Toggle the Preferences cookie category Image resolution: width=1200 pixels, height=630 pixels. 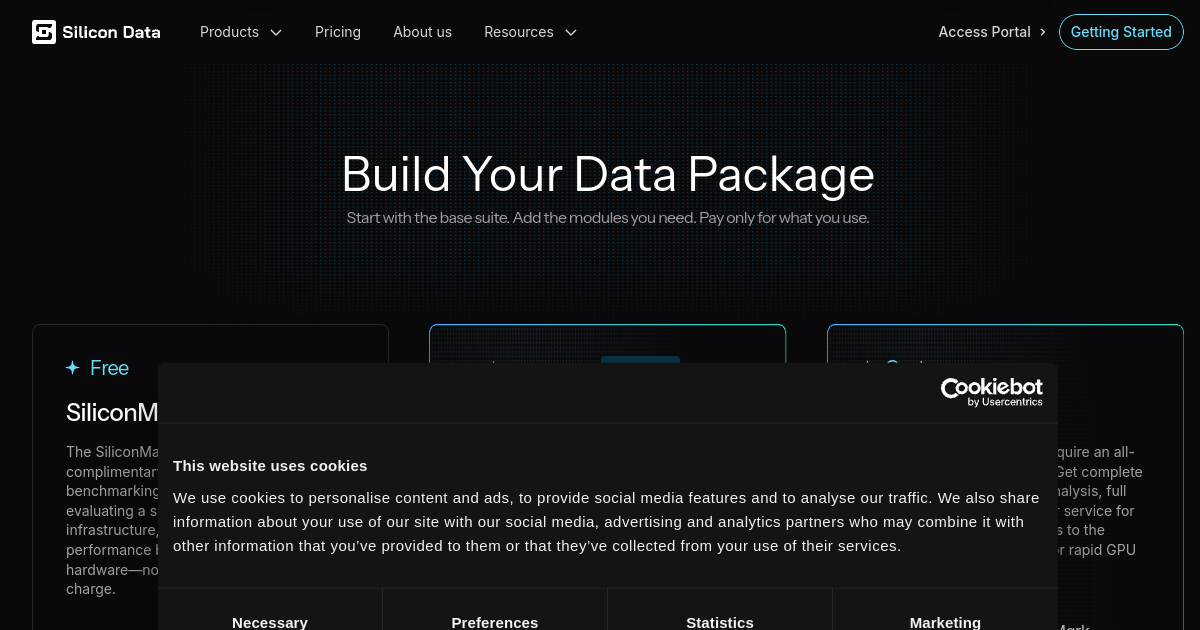click(x=495, y=622)
